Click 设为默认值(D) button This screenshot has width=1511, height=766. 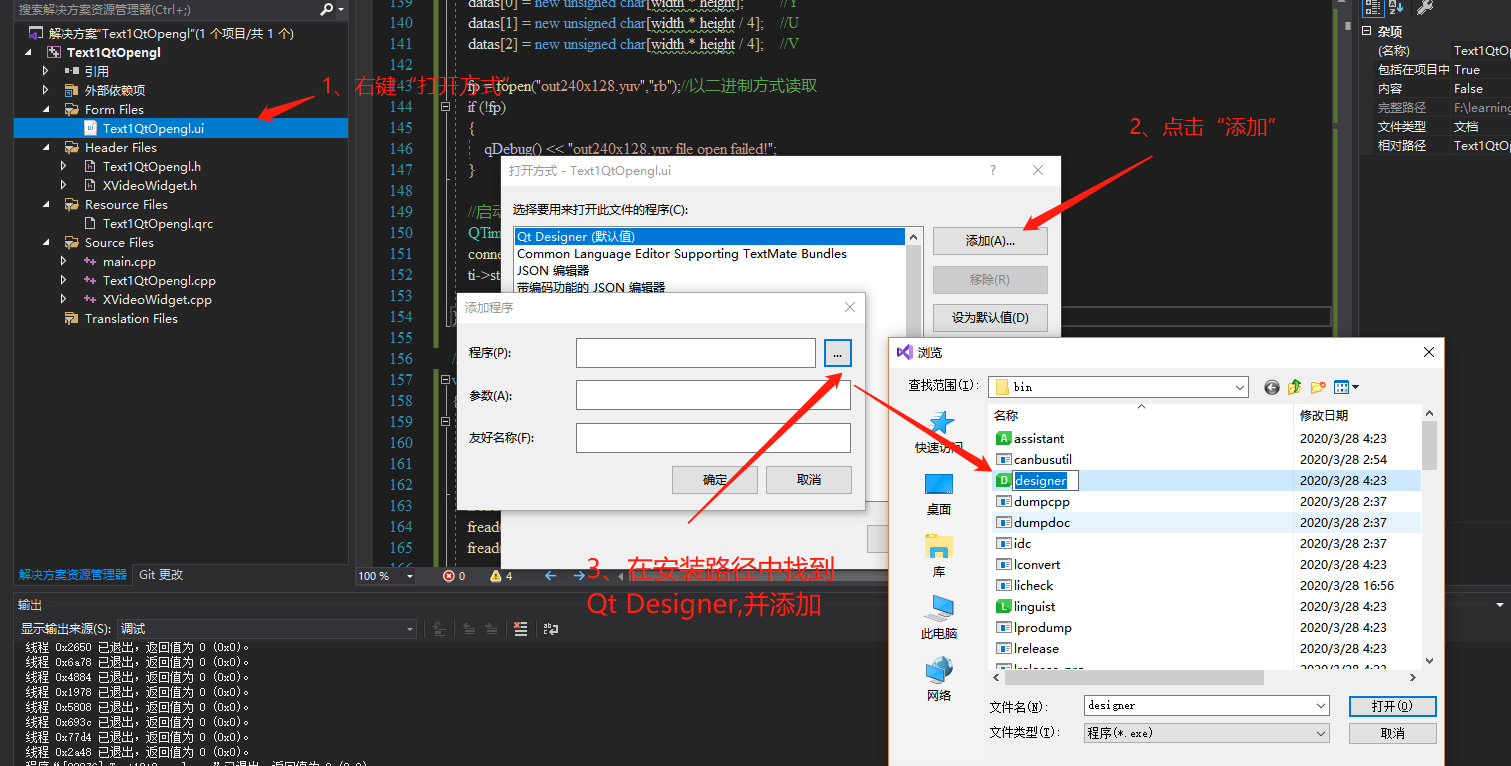point(990,318)
